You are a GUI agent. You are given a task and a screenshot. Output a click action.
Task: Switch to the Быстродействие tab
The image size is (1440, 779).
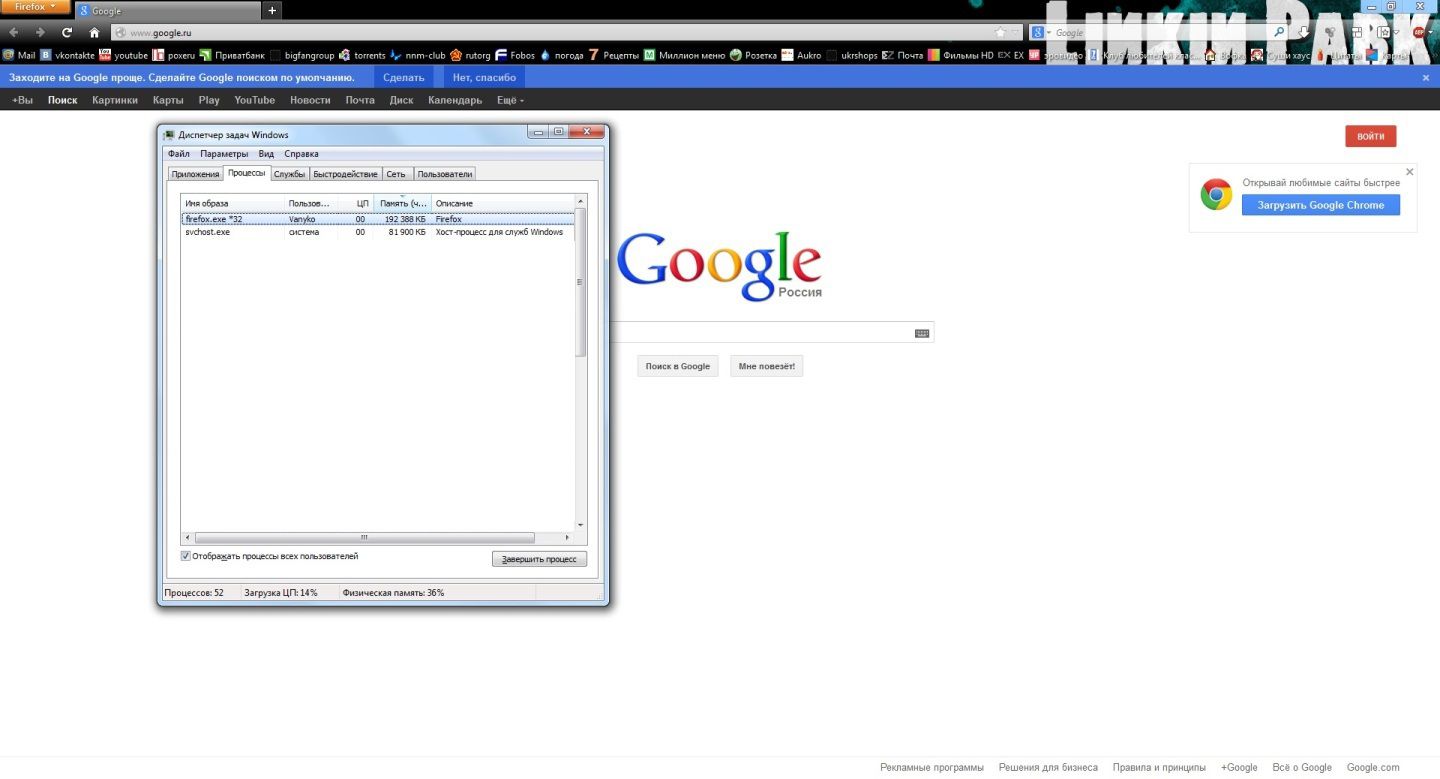(x=345, y=174)
